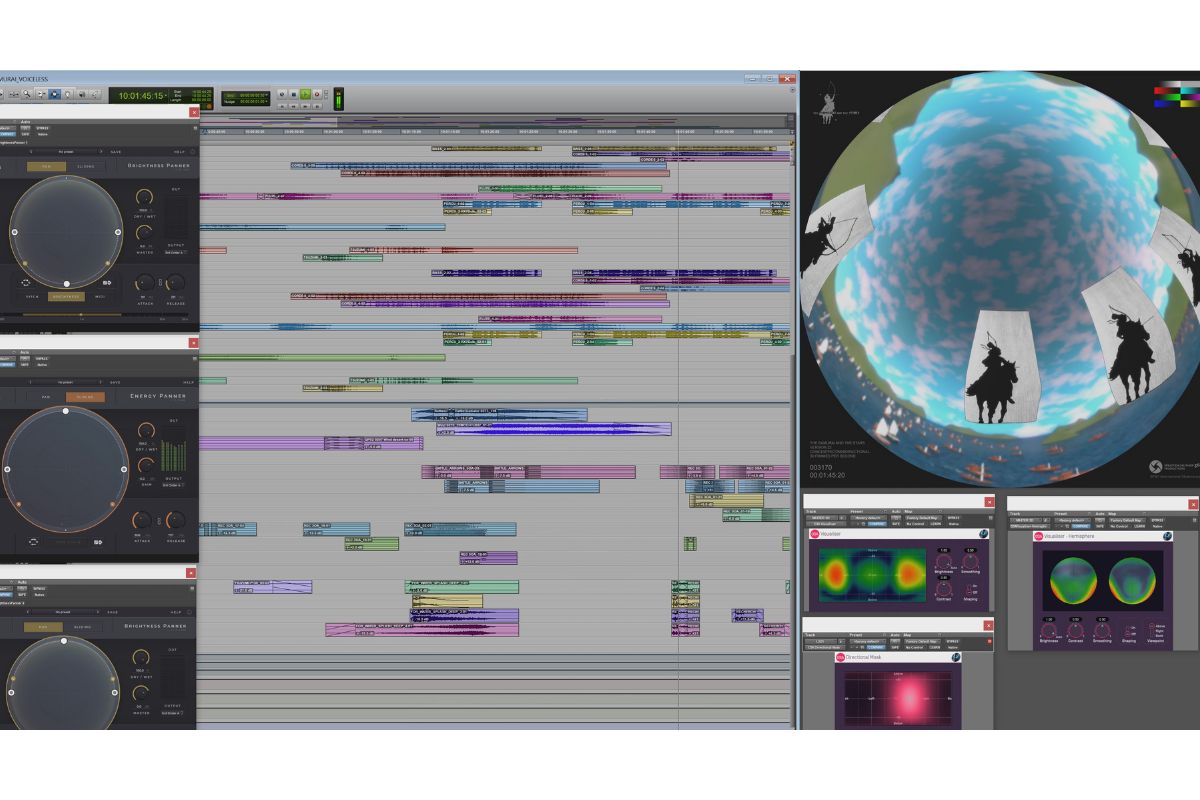
Task: Toggle SAFE in the Directional Mask window
Action: pyautogui.click(x=897, y=647)
